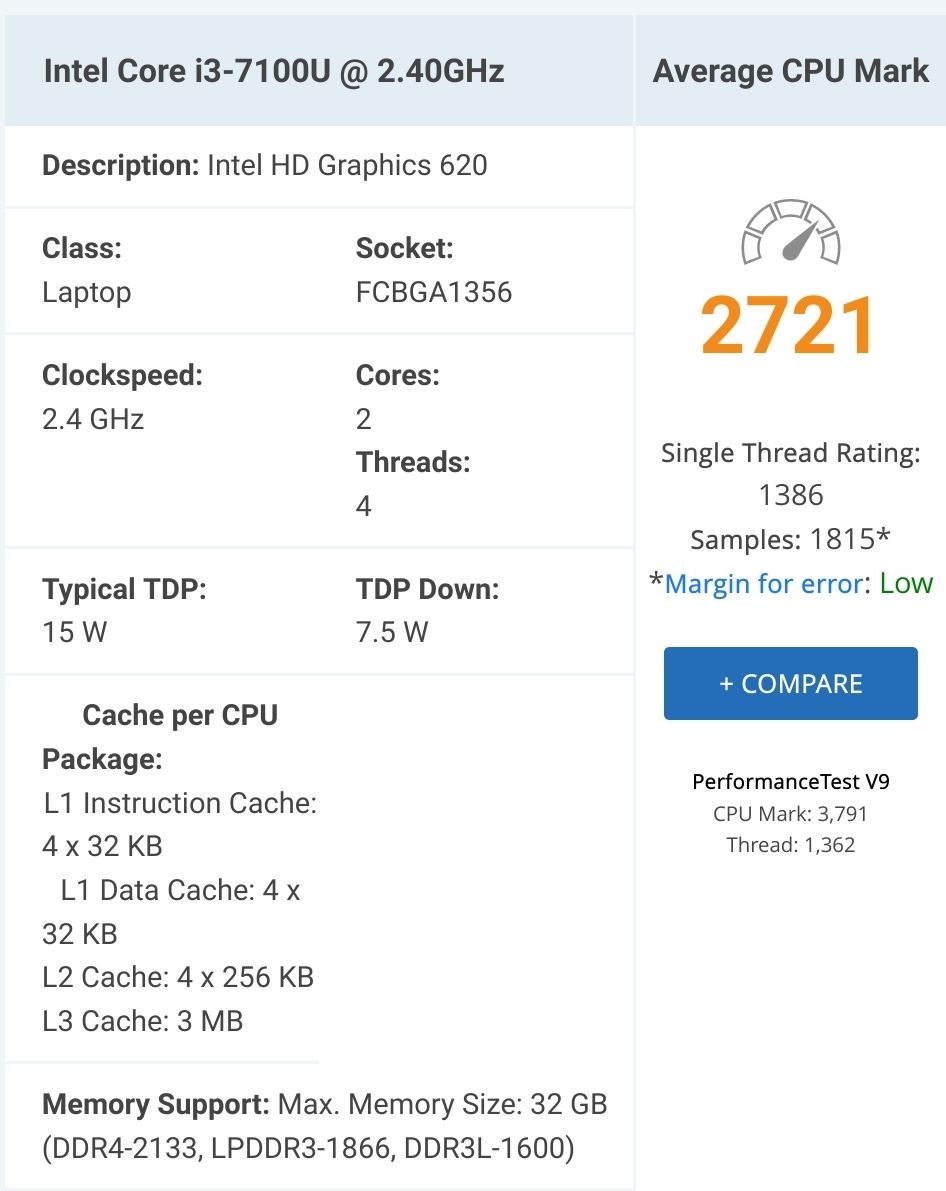Screen dimensions: 946x1191
Task: Click the Memory Support label
Action: pyautogui.click(x=156, y=1105)
